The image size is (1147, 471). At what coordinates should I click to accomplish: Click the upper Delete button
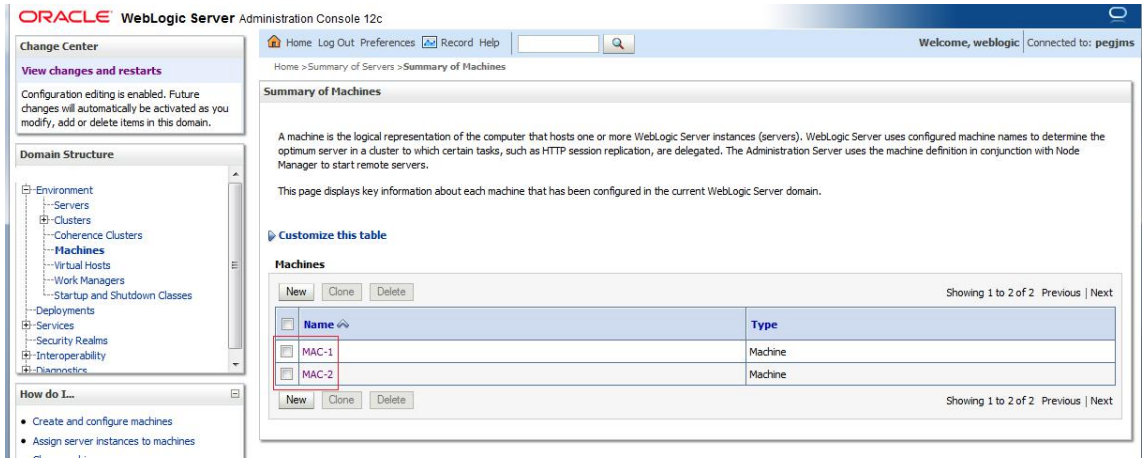click(x=391, y=292)
